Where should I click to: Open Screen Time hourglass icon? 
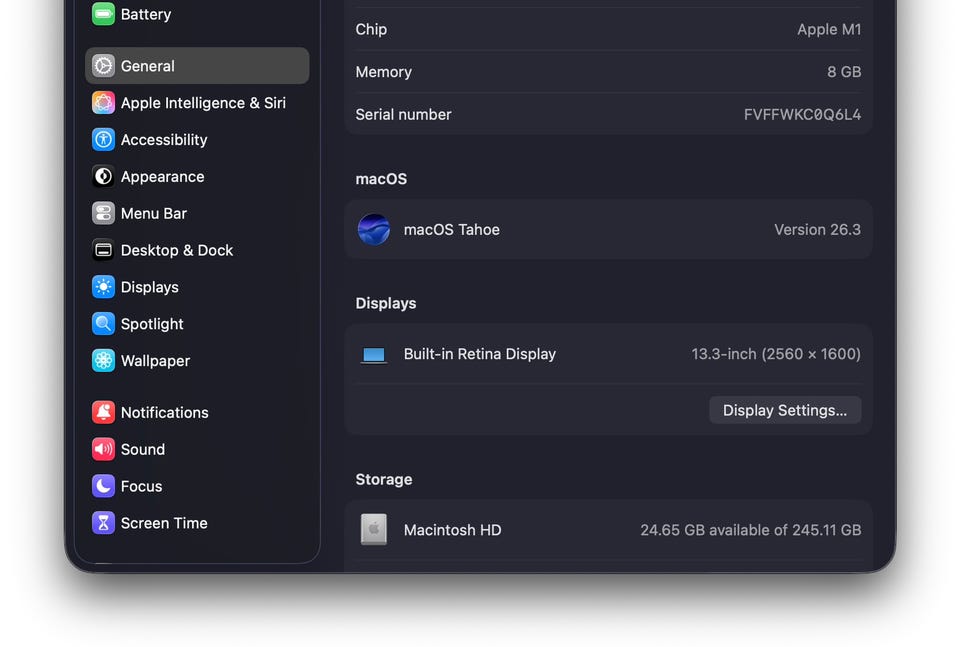click(x=103, y=523)
